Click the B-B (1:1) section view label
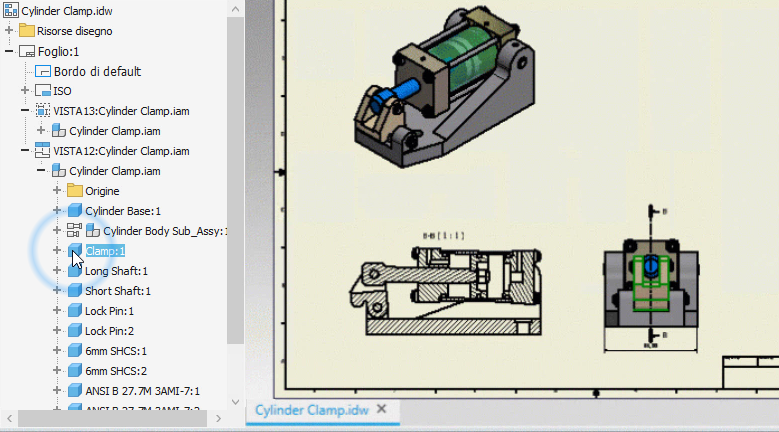The width and height of the screenshot is (779, 432). click(x=444, y=235)
